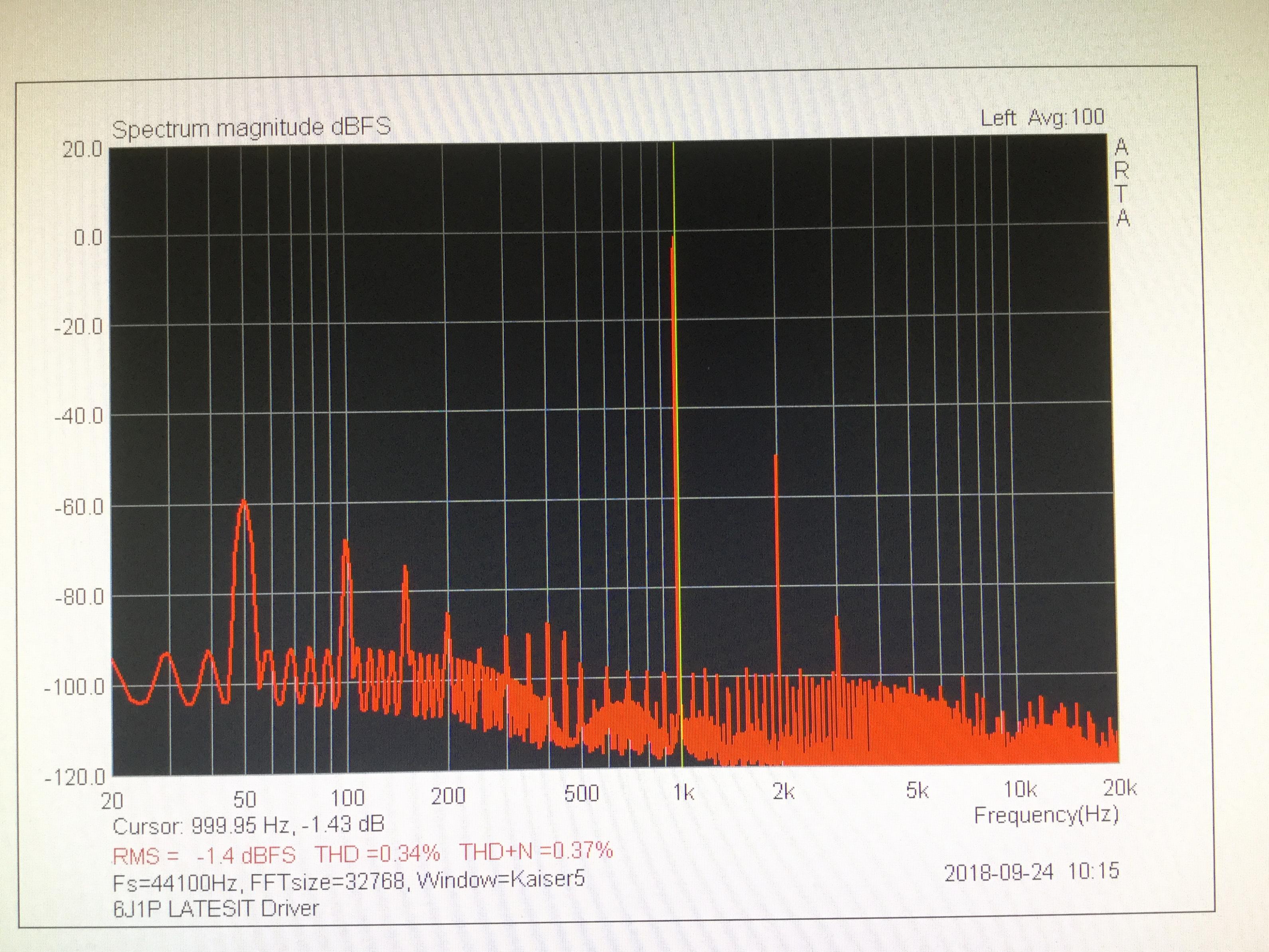1269x952 pixels.
Task: Click the '20k' frequency axis label
Action: pyautogui.click(x=1120, y=788)
